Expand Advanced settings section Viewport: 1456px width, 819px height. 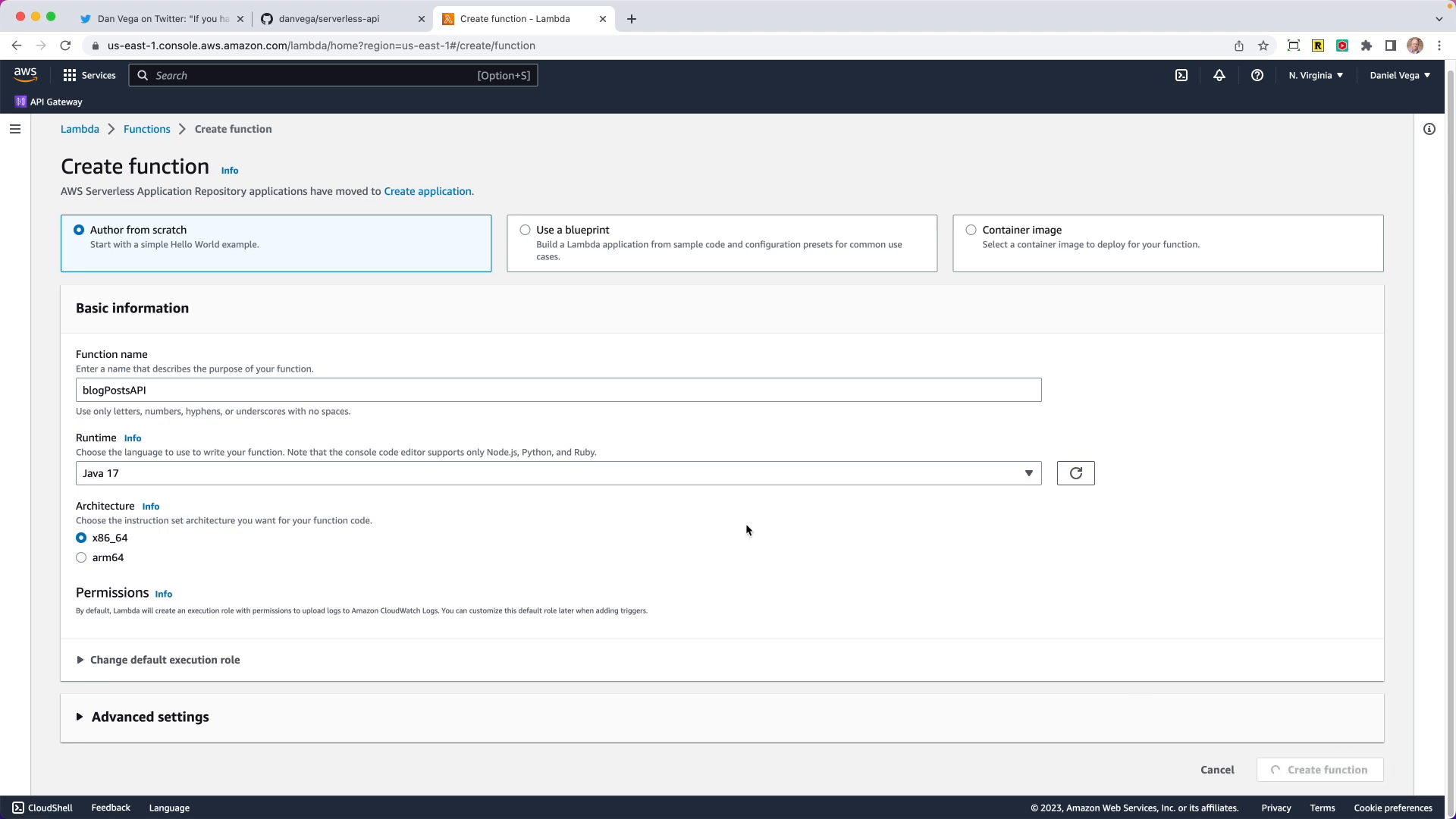(x=78, y=716)
